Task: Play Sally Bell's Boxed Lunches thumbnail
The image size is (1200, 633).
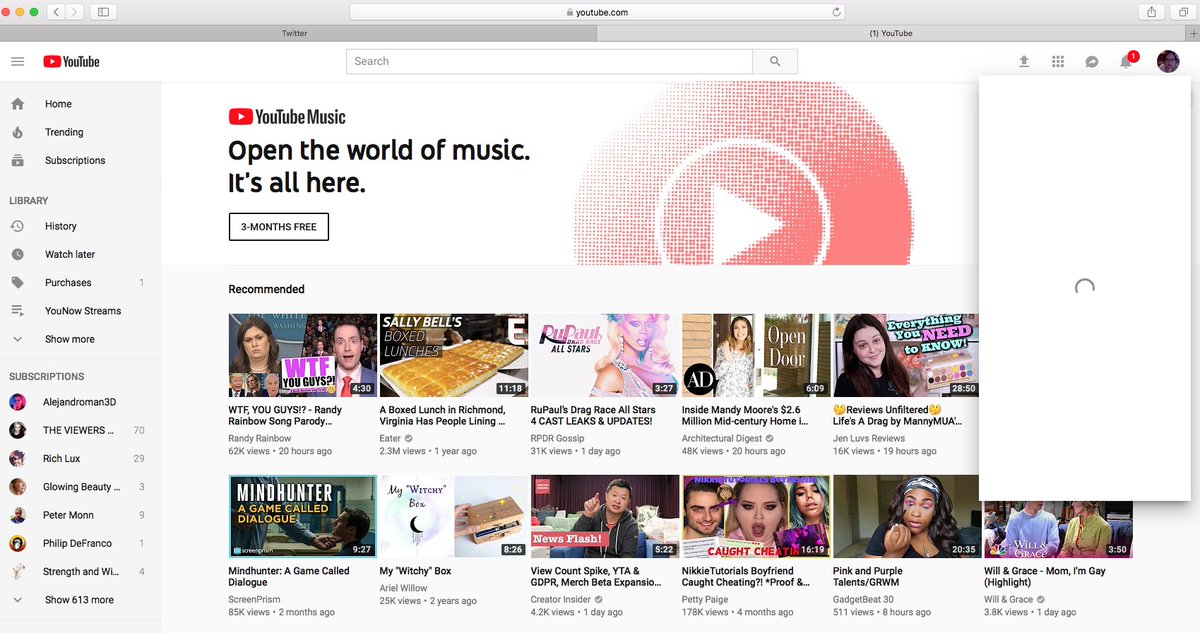Action: (454, 356)
